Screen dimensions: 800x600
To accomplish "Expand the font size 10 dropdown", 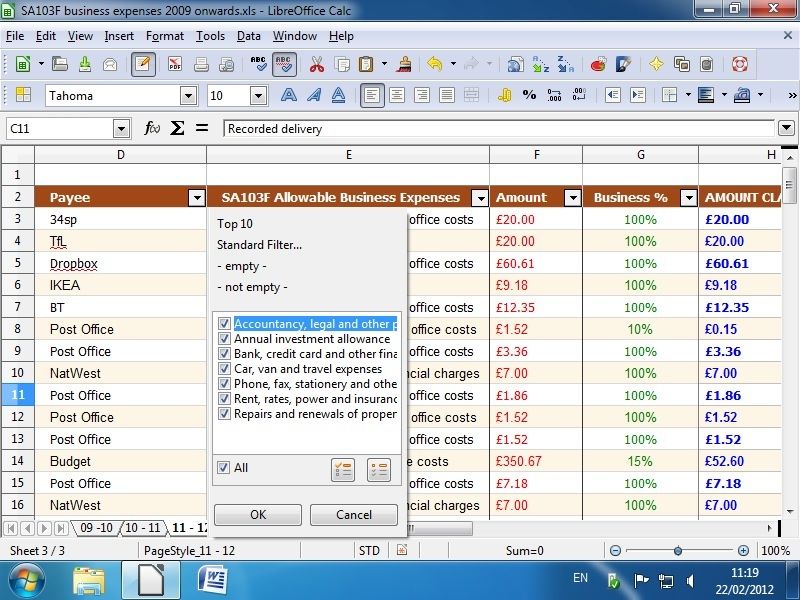I will click(259, 95).
